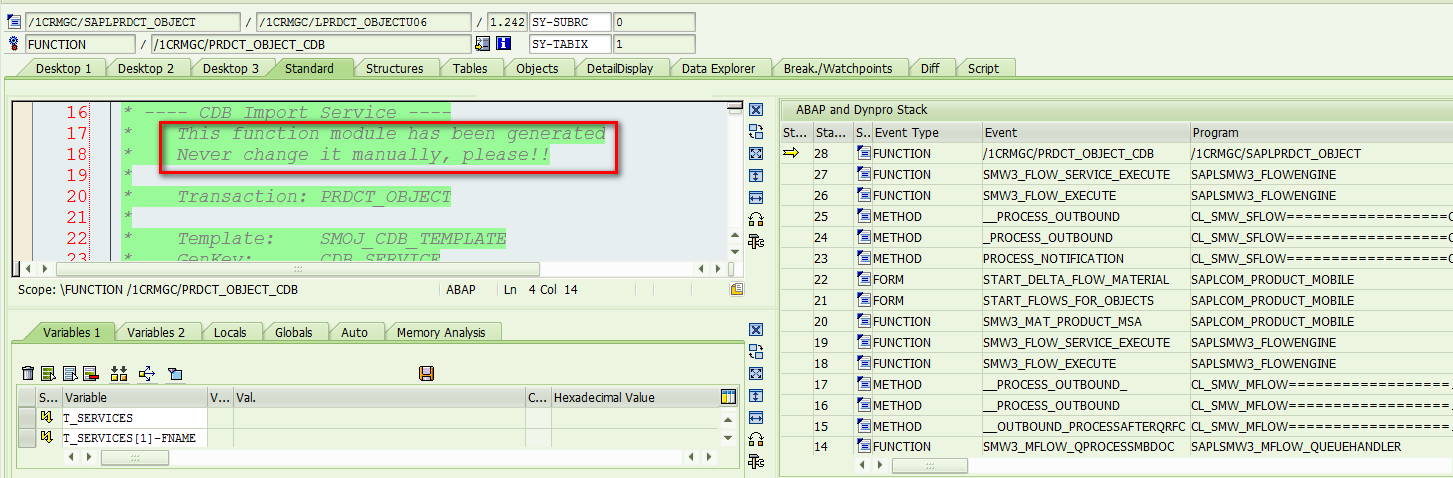
Task: Click the horizontal resize icon beside source editor
Action: pos(756,197)
